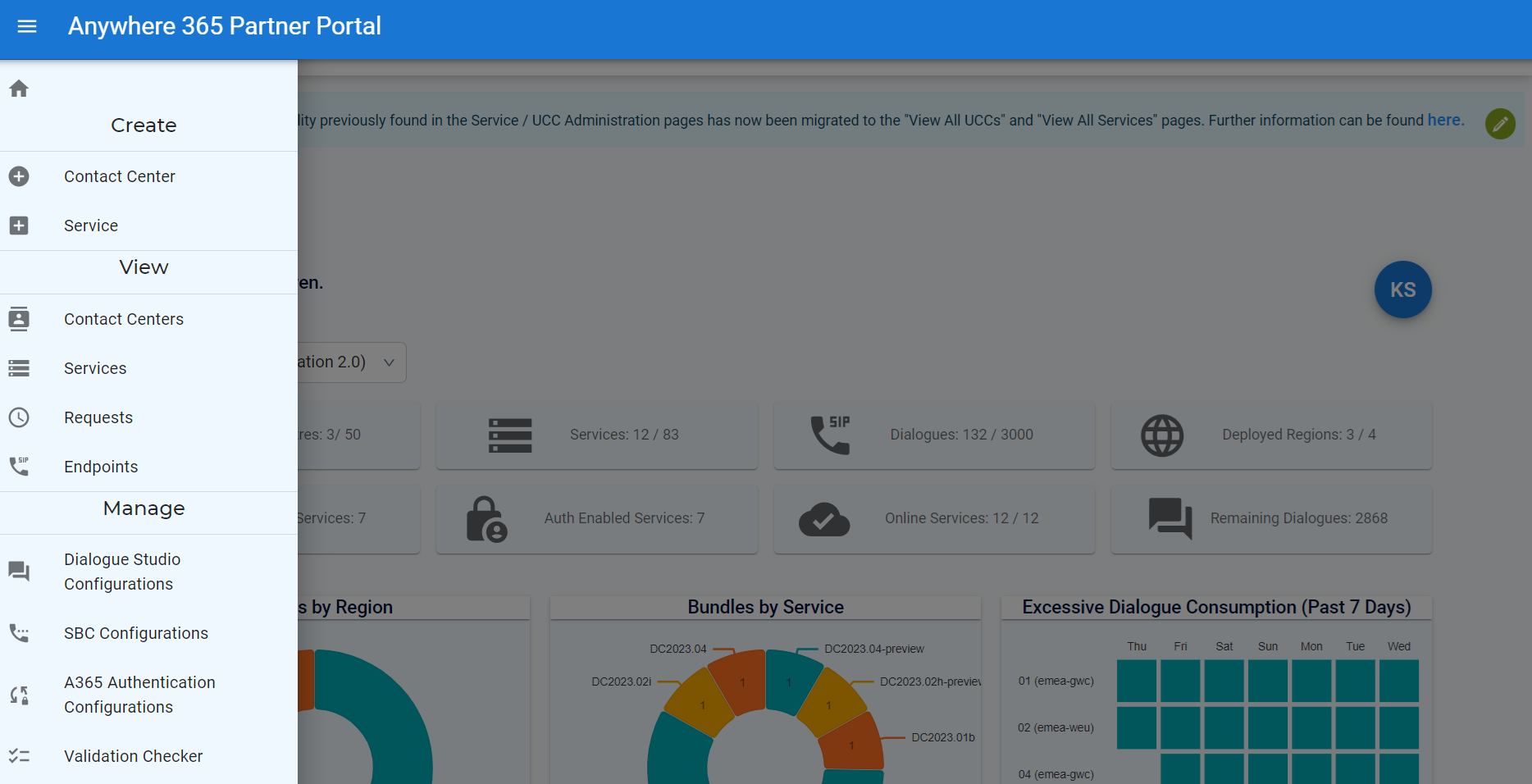
Task: Click the green pencil edit icon
Action: [x=1500, y=124]
